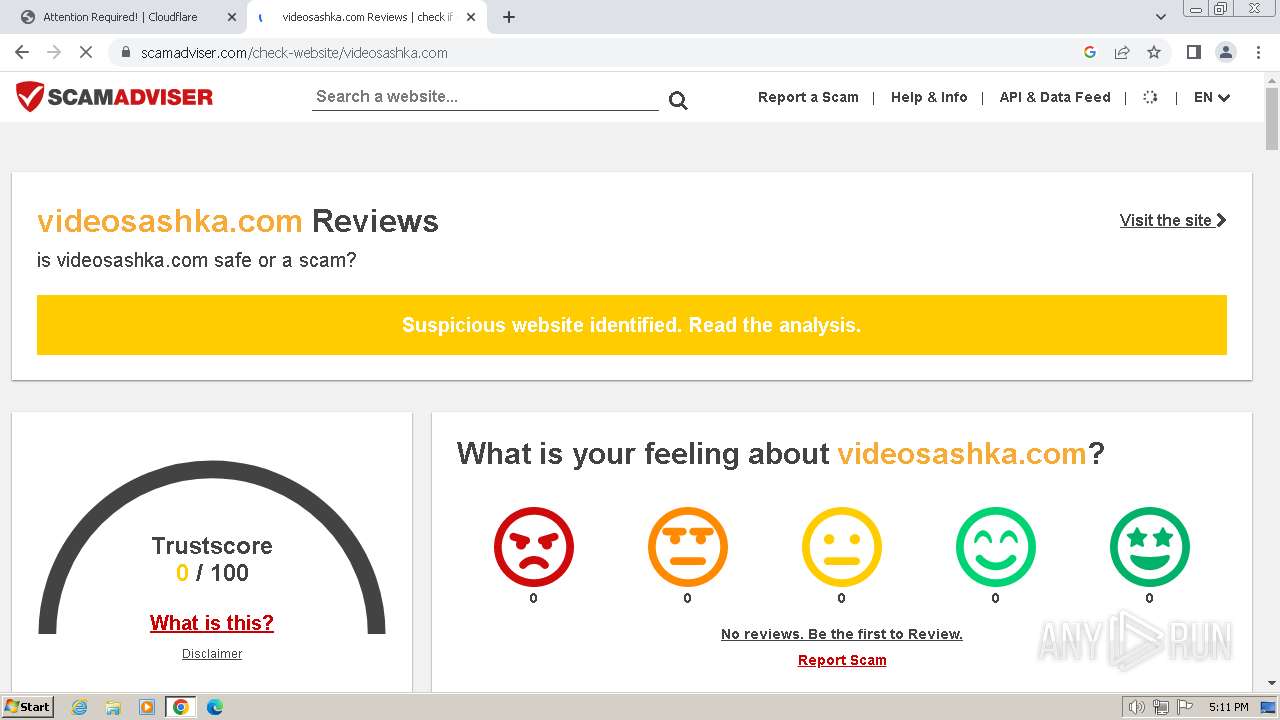
Task: Close the videosashka.com Reviews tab
Action: point(471,17)
